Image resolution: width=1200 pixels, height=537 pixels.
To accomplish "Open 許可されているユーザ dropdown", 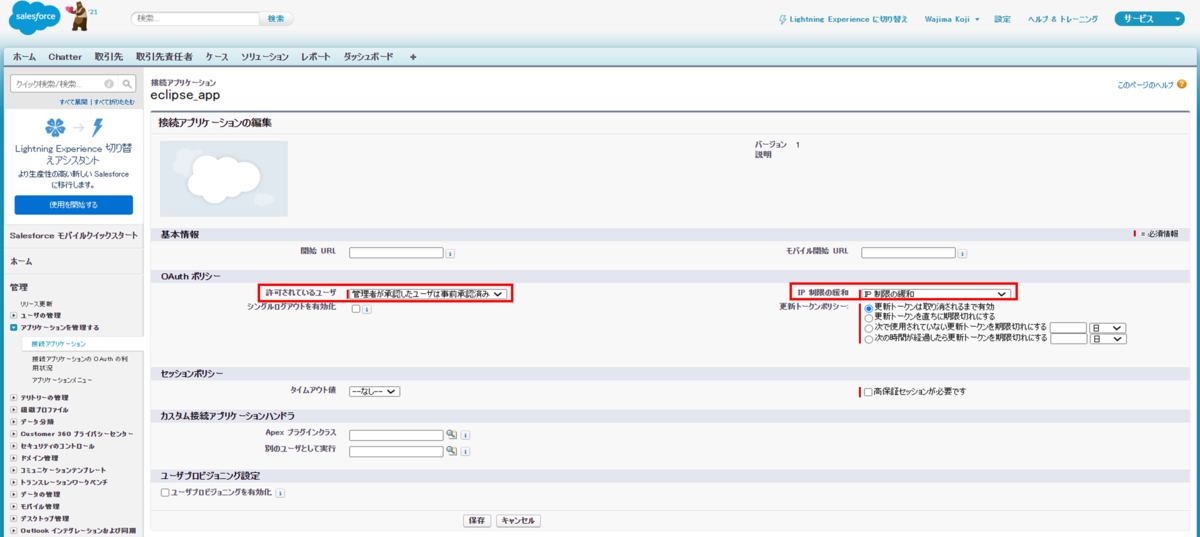I will click(427, 293).
